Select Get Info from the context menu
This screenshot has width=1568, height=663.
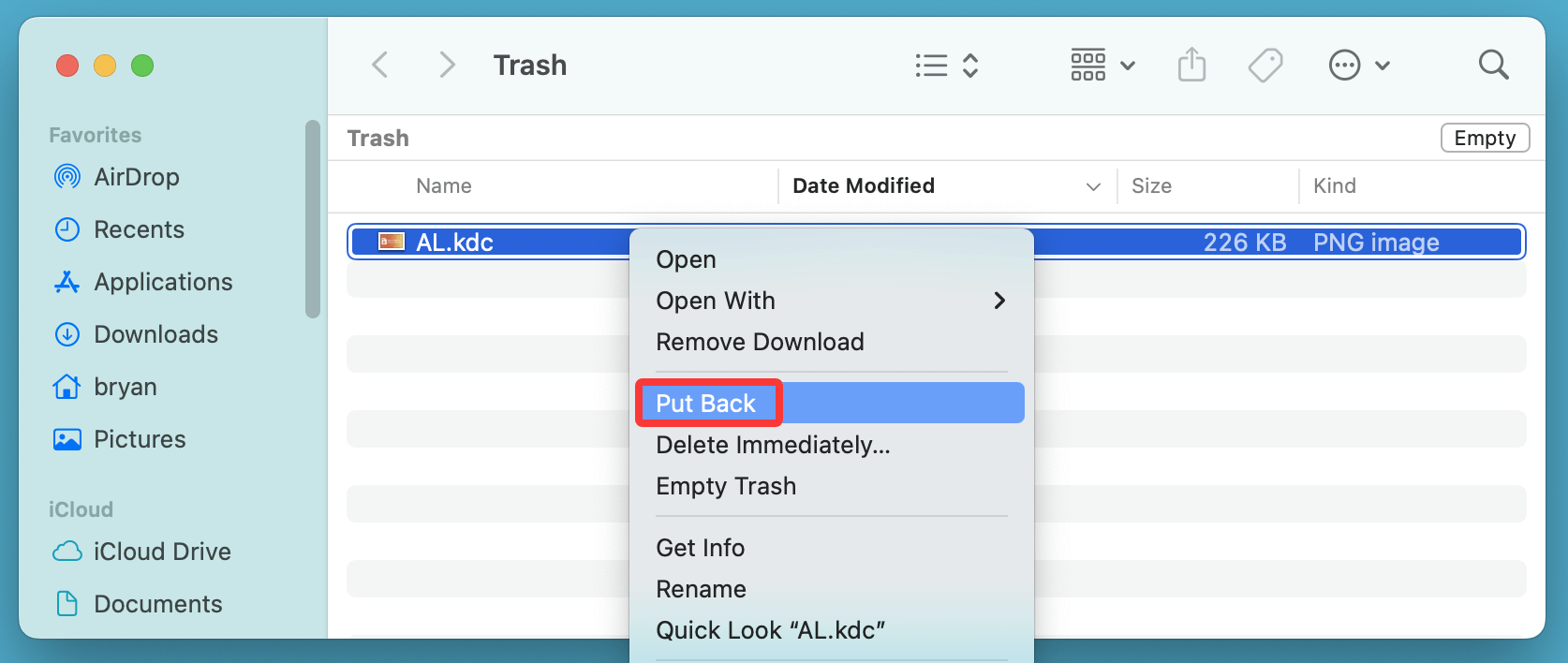coord(832,548)
